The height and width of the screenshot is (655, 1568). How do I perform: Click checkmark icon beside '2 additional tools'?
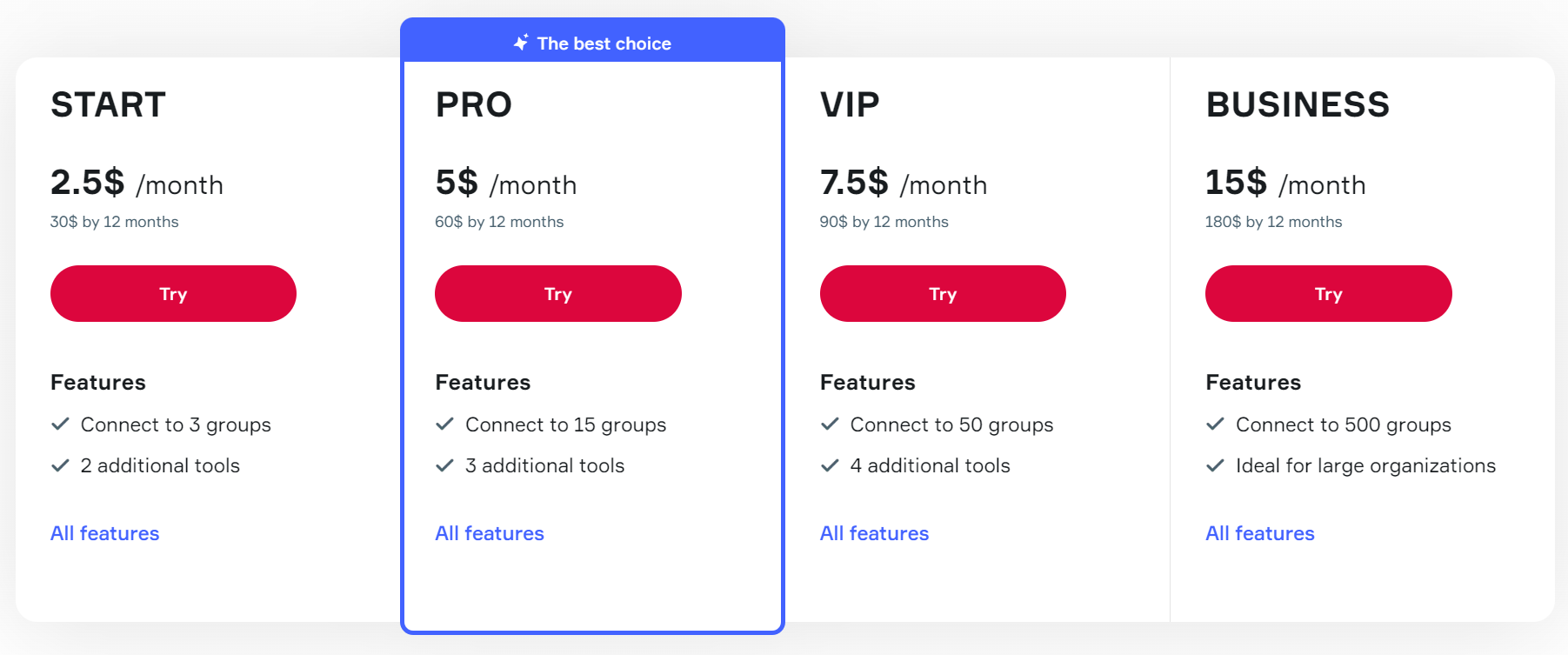click(x=60, y=465)
